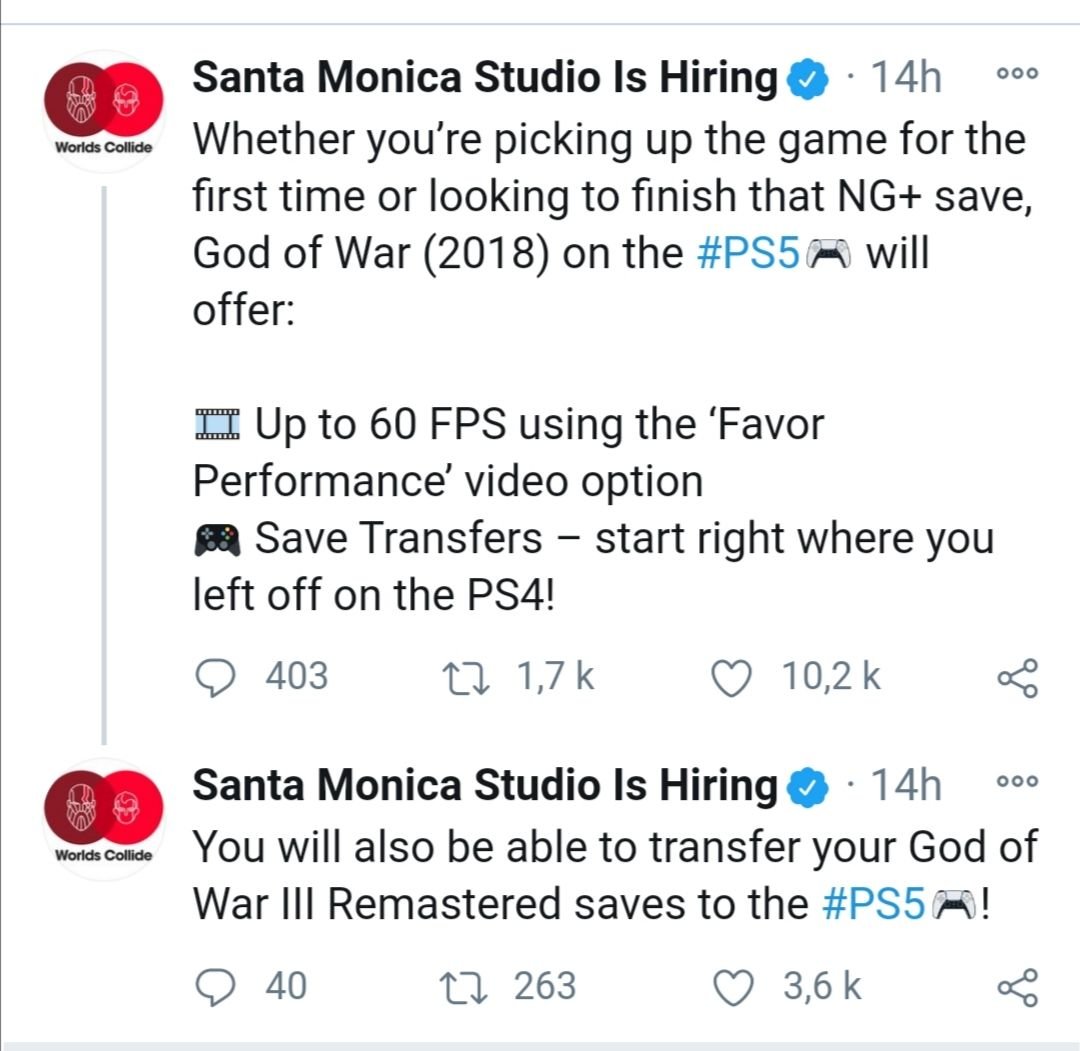Share the first tweet about 60 FPS
The image size is (1080, 1051).
pyautogui.click(x=1017, y=678)
